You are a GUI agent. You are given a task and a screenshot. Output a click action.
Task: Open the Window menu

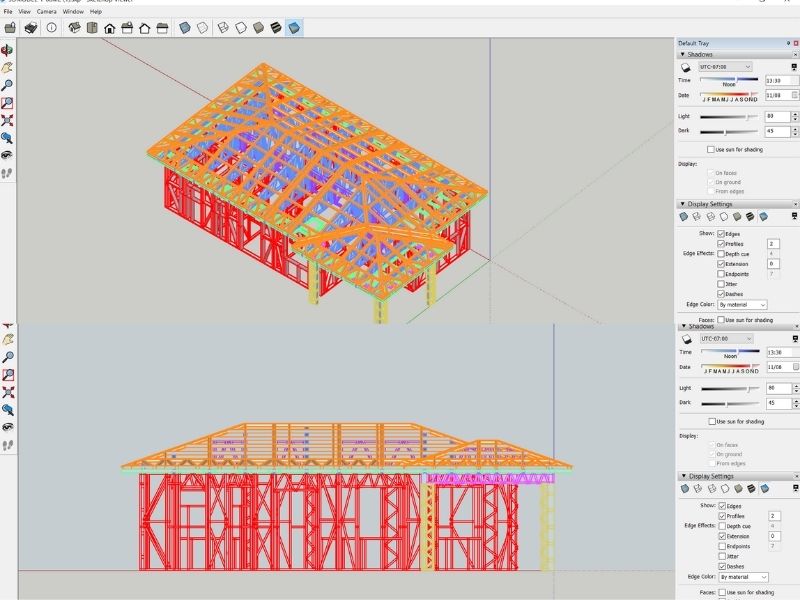[73, 11]
